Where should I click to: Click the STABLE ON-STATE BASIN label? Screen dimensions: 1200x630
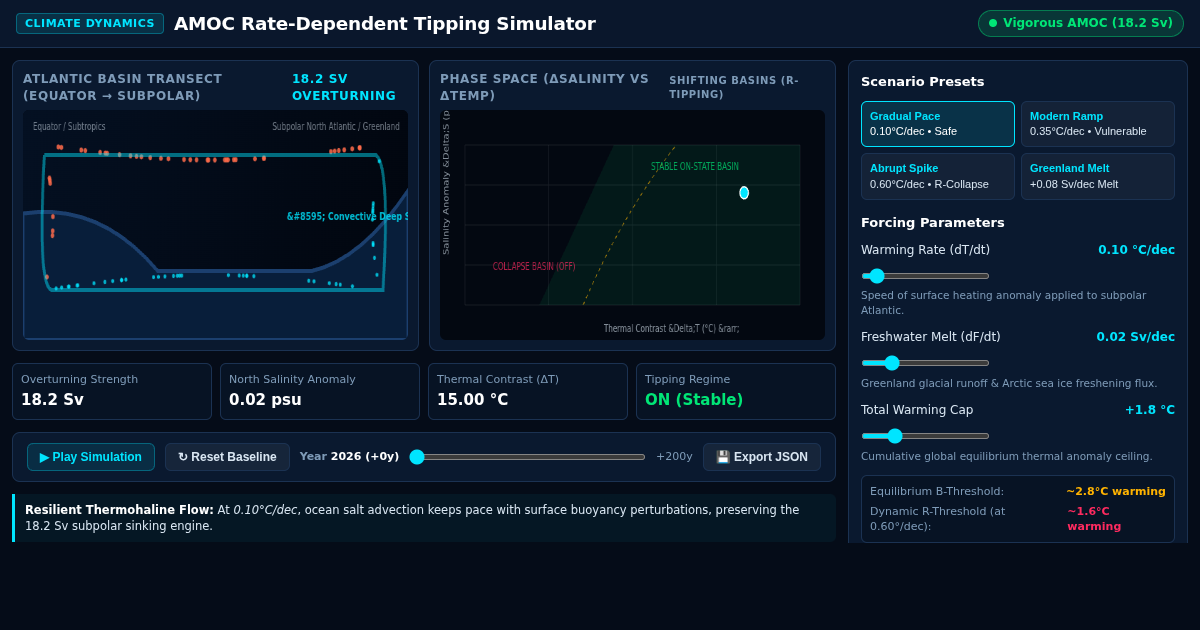(x=695, y=167)
